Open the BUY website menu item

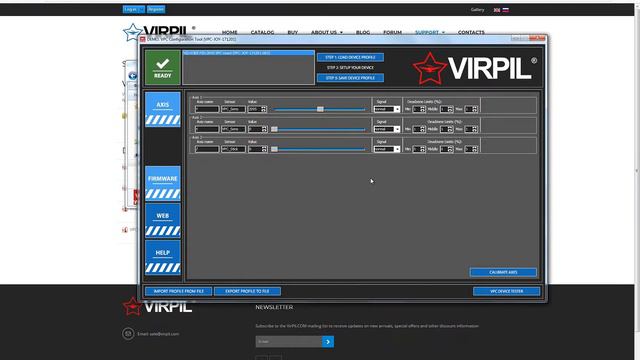pos(293,32)
